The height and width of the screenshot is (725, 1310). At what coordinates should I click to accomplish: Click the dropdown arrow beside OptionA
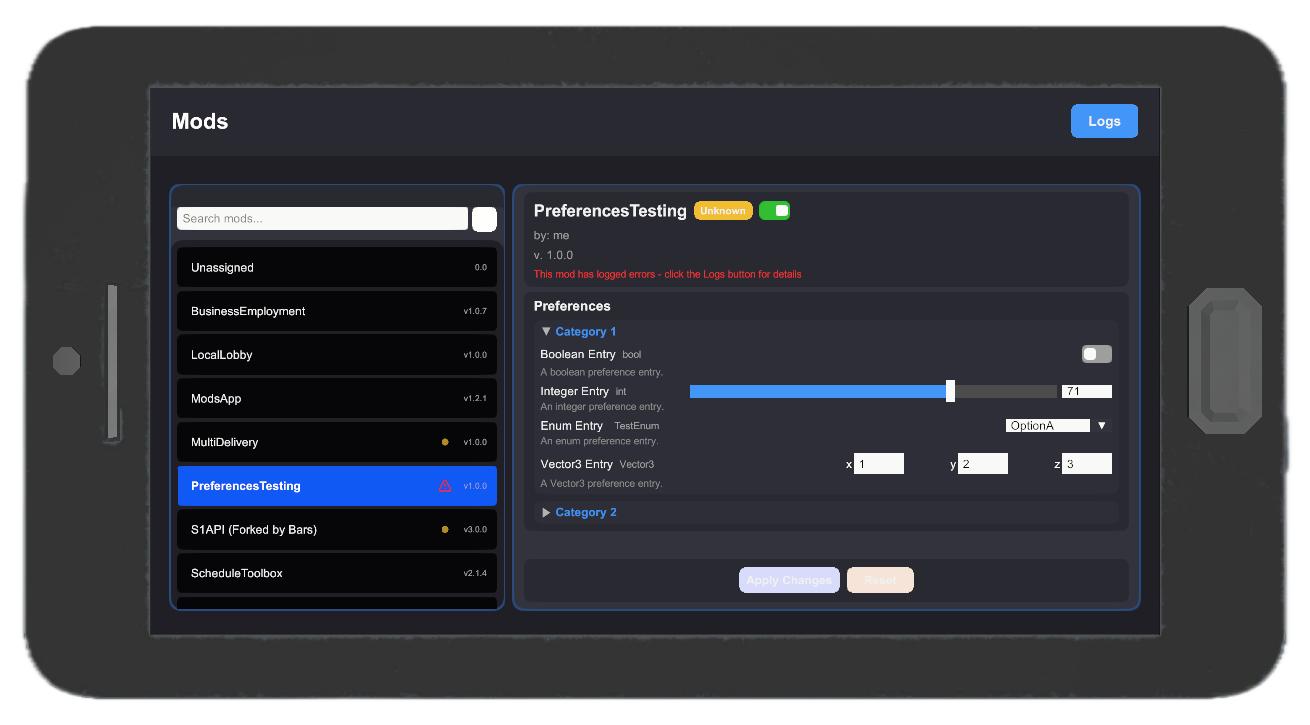pyautogui.click(x=1101, y=424)
